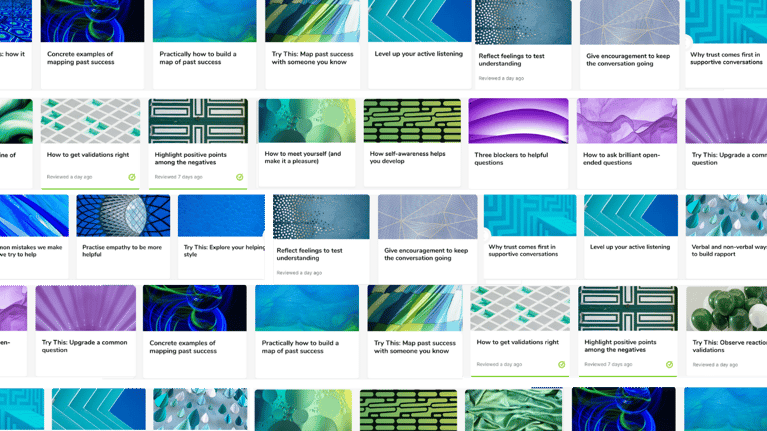Click the glass dome thumbnail above "Practise empathy"
The height and width of the screenshot is (431, 767).
[123, 215]
